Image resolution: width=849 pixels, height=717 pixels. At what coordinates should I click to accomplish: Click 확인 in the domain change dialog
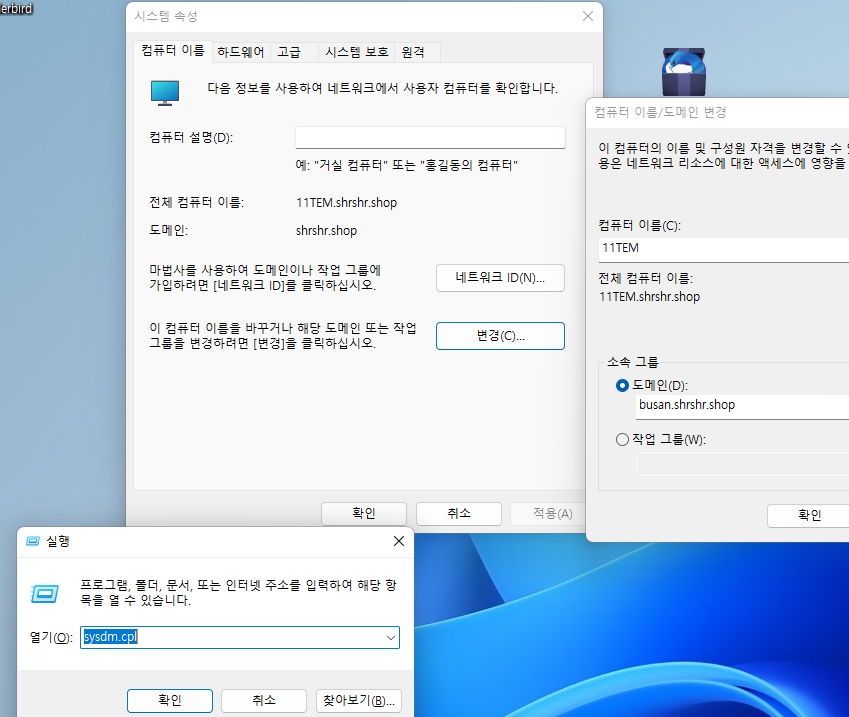809,516
